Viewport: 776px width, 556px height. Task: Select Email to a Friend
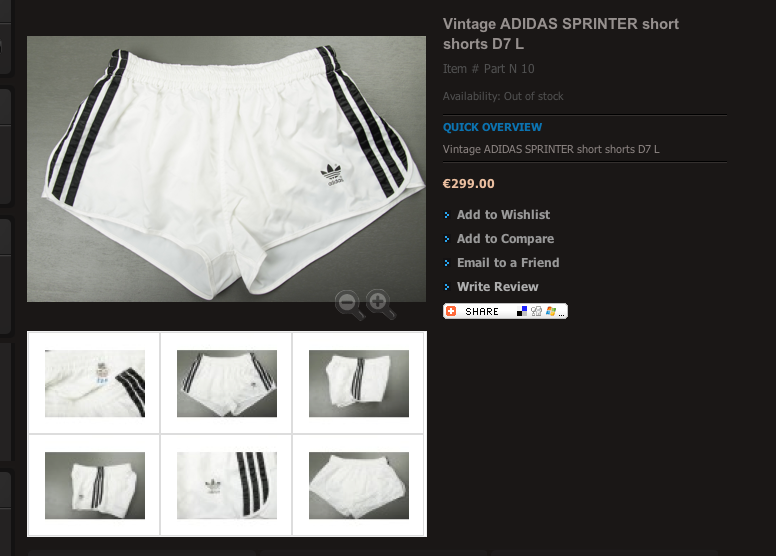pos(508,263)
